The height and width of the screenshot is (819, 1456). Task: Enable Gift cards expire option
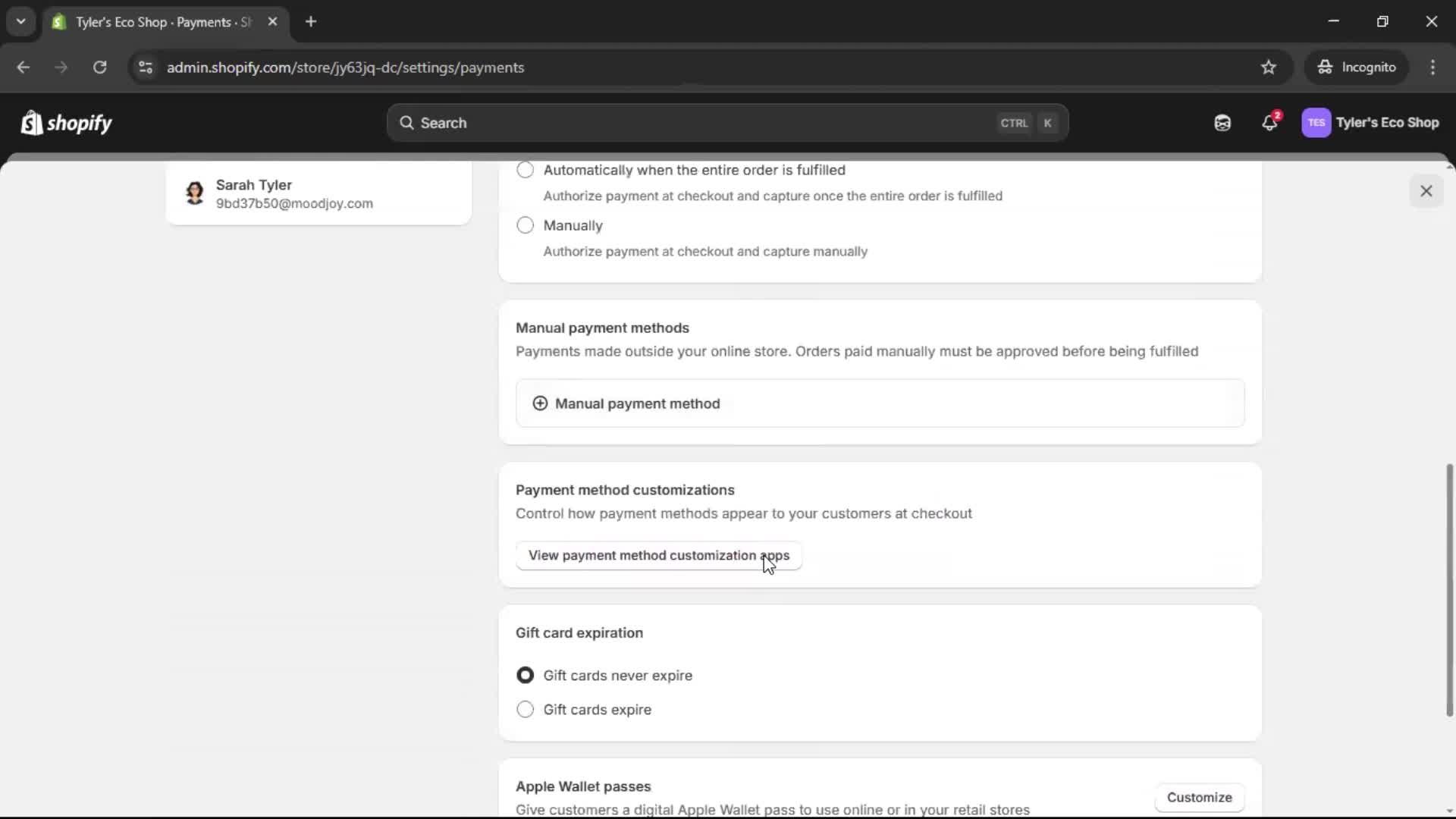click(526, 710)
